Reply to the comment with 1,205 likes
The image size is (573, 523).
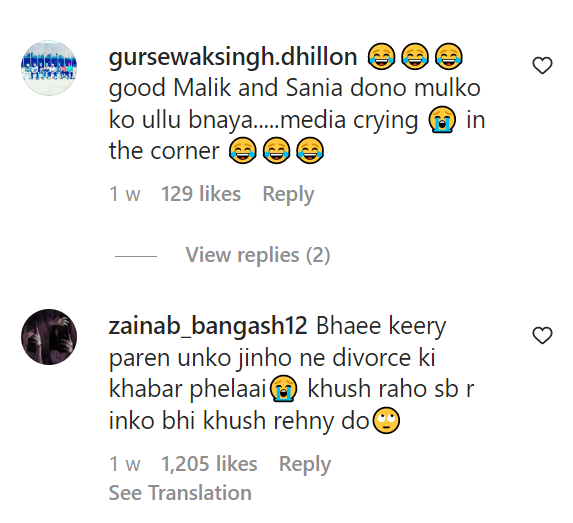[305, 464]
